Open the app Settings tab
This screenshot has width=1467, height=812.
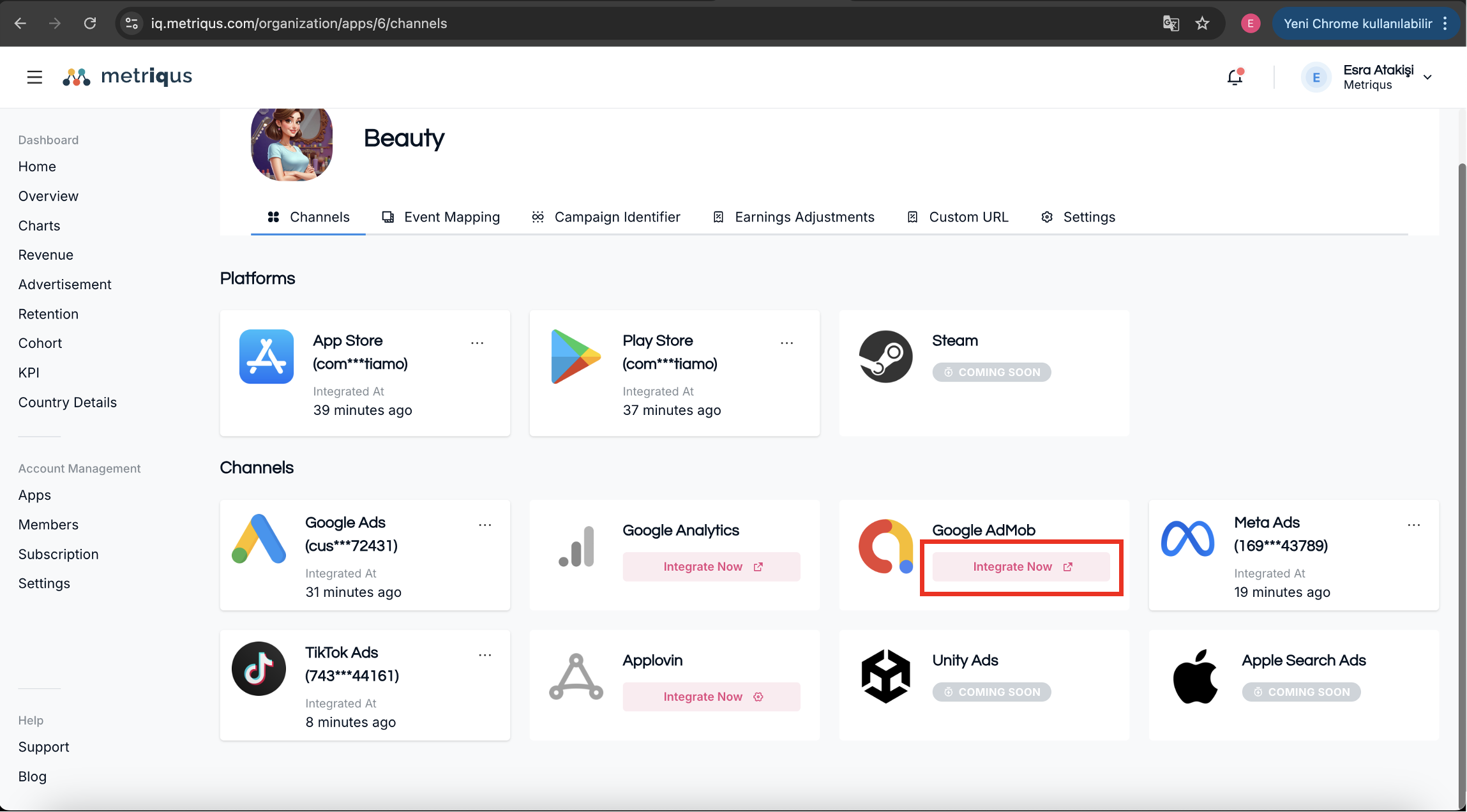[x=1078, y=217]
